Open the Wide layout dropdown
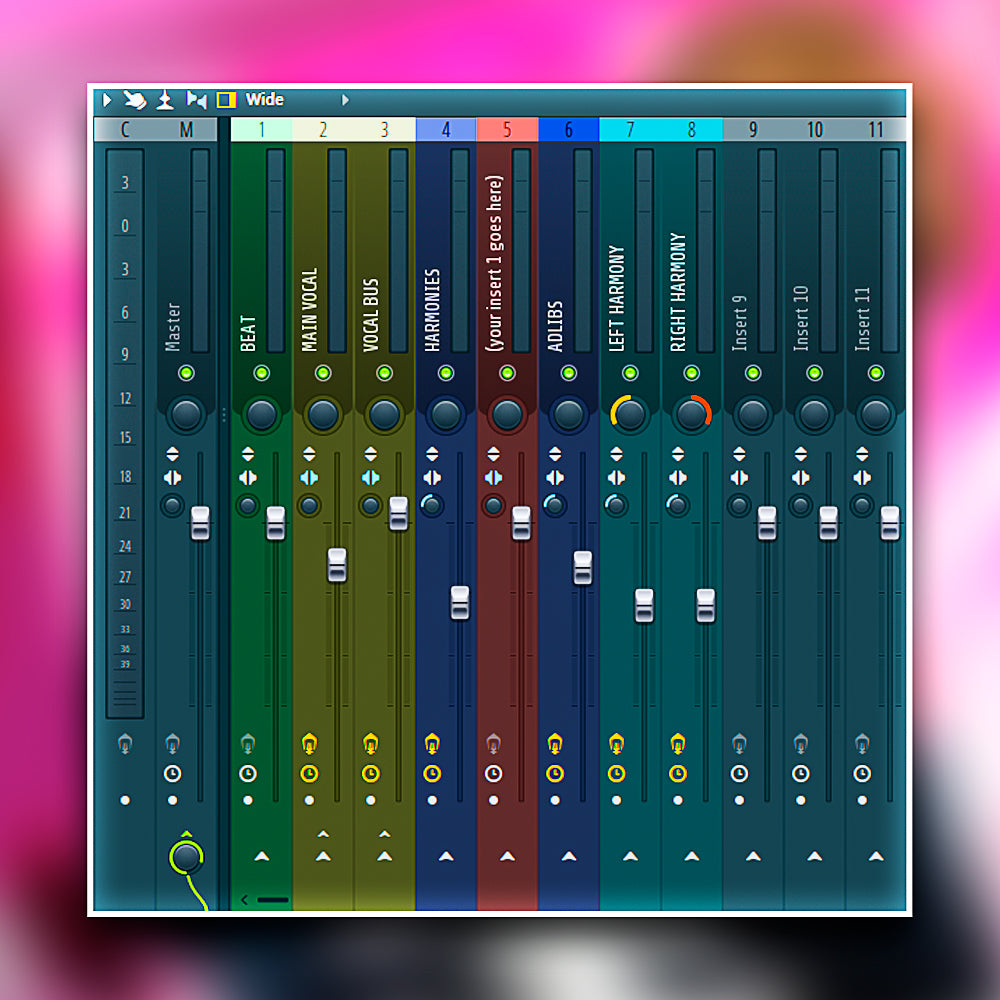 pos(265,99)
